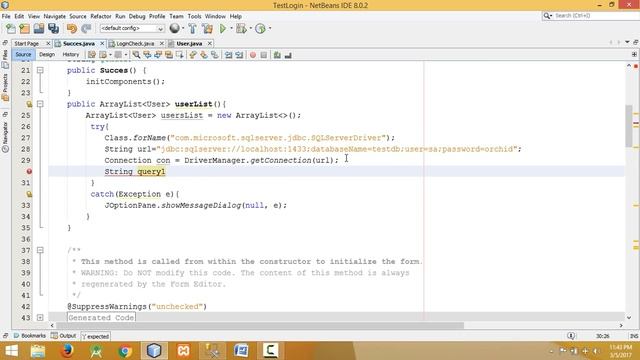Switch to the History view
This screenshot has height=360, width=640.
click(x=71, y=55)
